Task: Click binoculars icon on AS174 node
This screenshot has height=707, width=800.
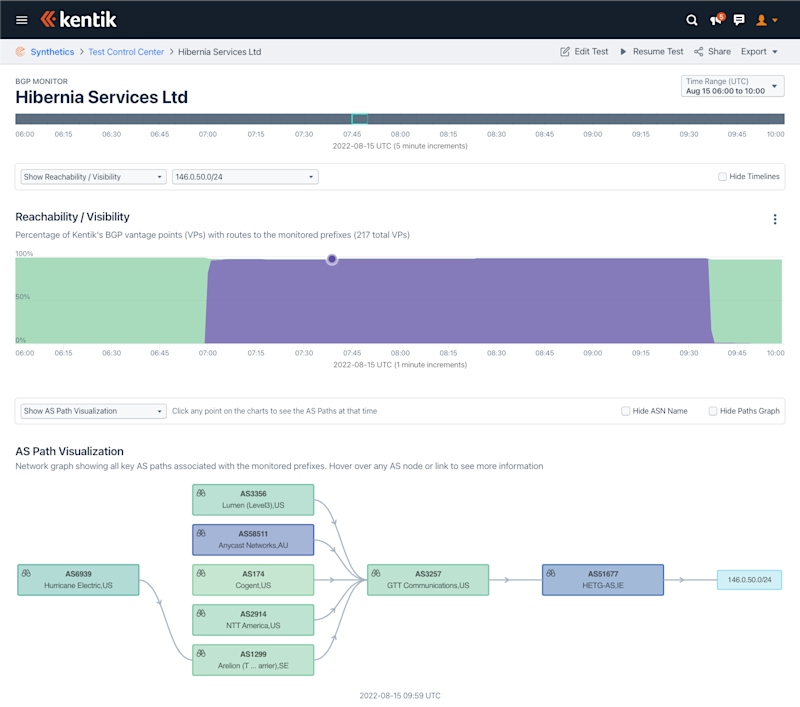Action: pyautogui.click(x=201, y=573)
